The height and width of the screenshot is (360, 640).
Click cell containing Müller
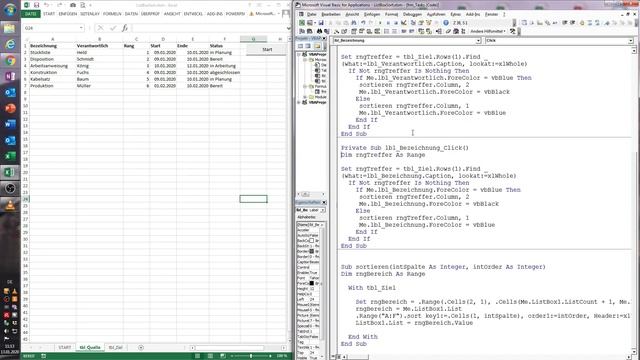click(x=100, y=86)
